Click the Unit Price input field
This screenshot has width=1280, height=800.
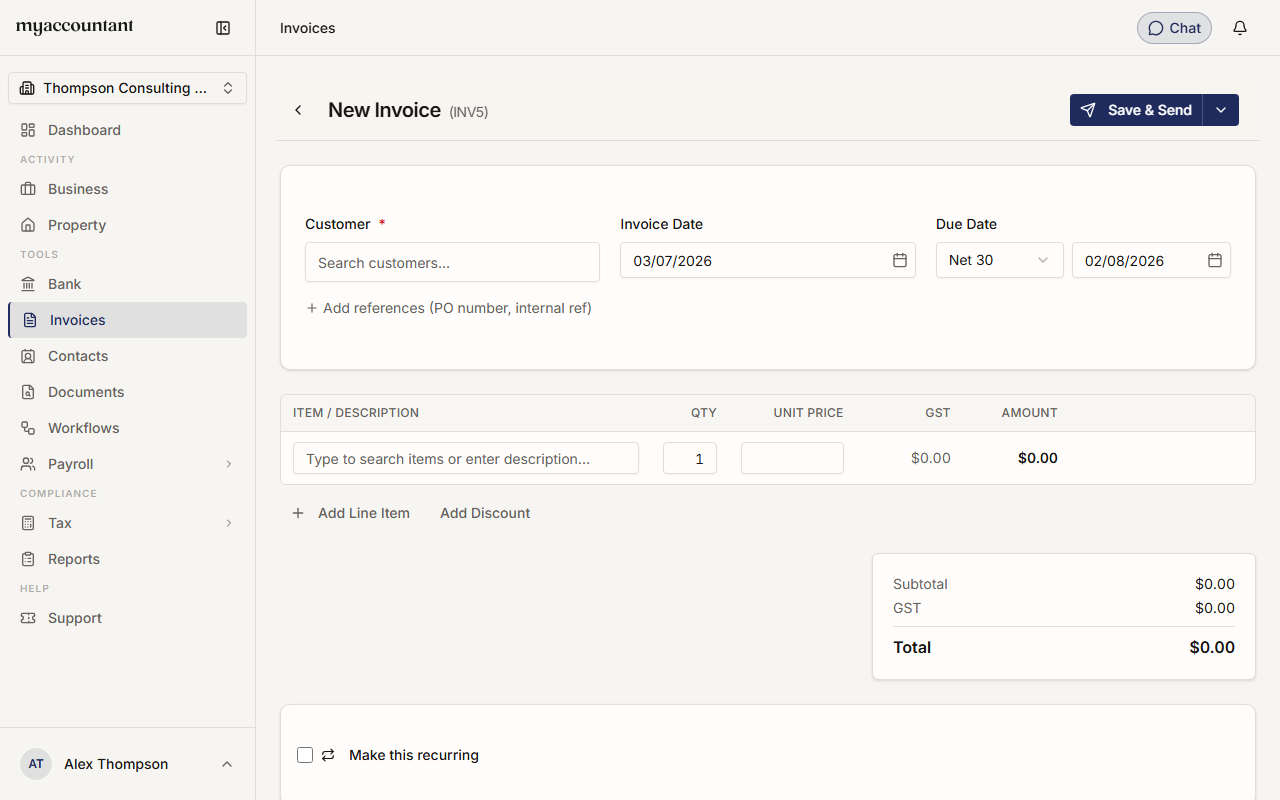[x=792, y=458]
